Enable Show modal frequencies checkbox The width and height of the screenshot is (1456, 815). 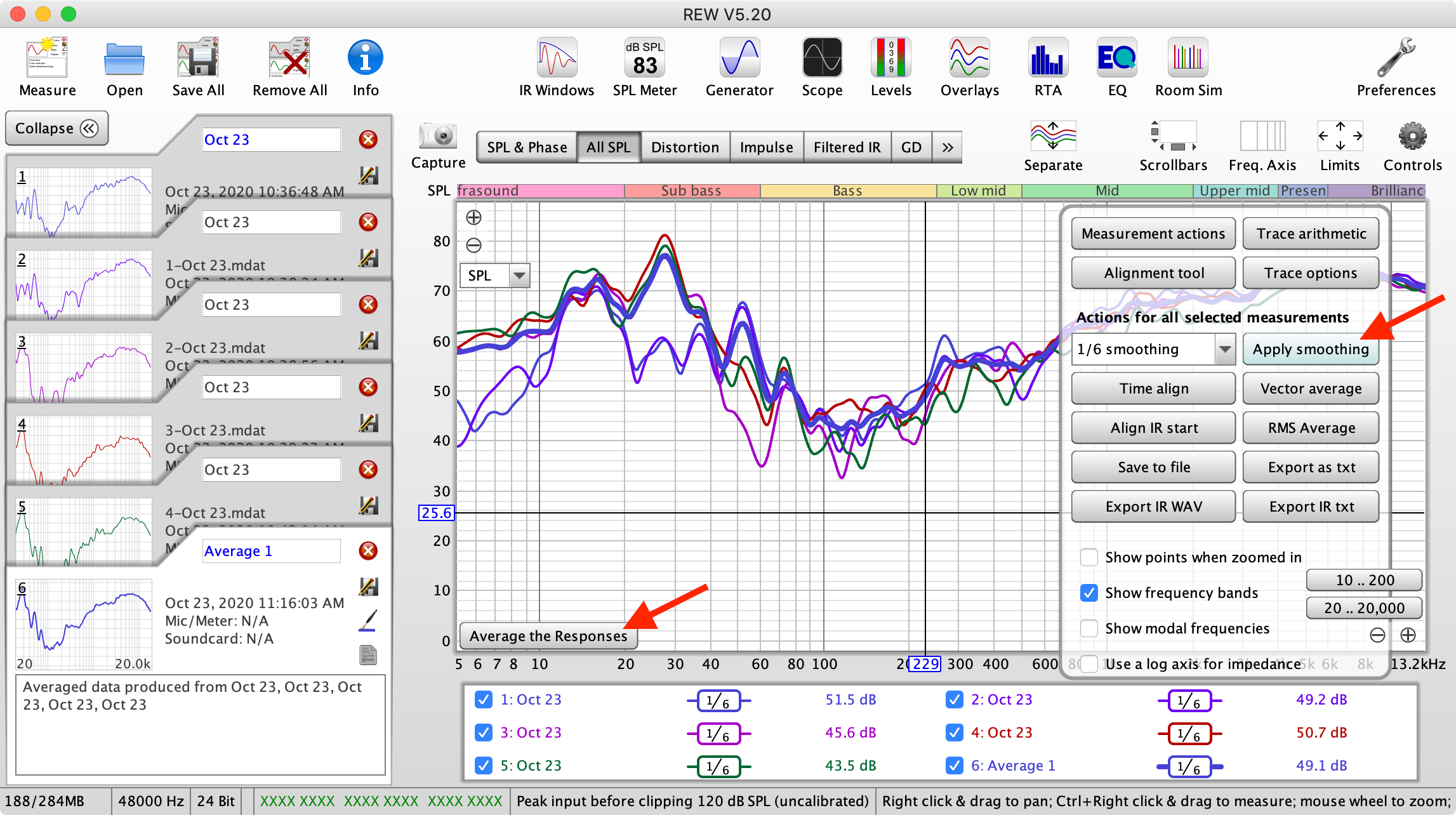pyautogui.click(x=1089, y=628)
